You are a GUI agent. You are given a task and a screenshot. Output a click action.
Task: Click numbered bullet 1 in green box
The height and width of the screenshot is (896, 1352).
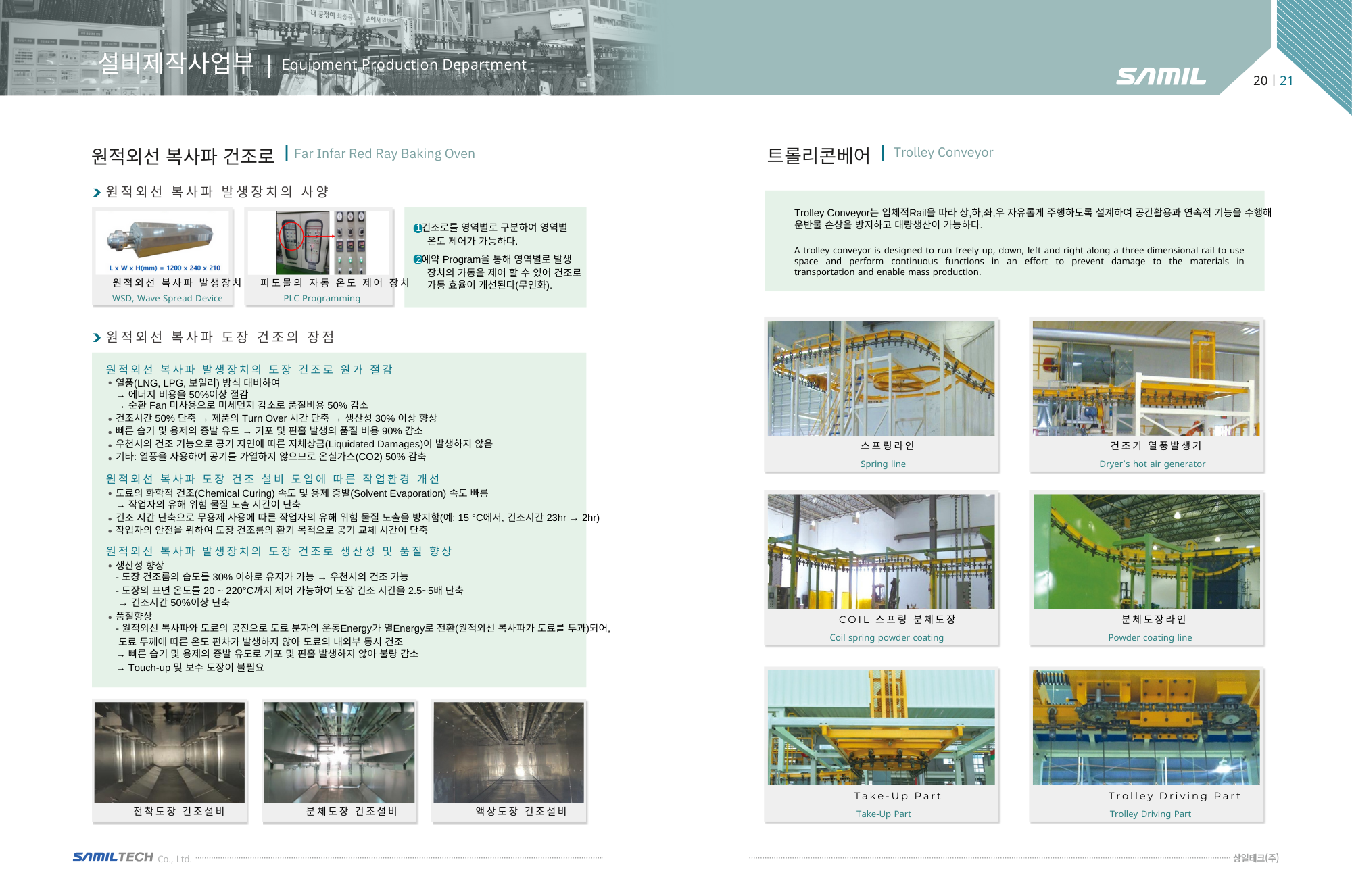[x=418, y=228]
